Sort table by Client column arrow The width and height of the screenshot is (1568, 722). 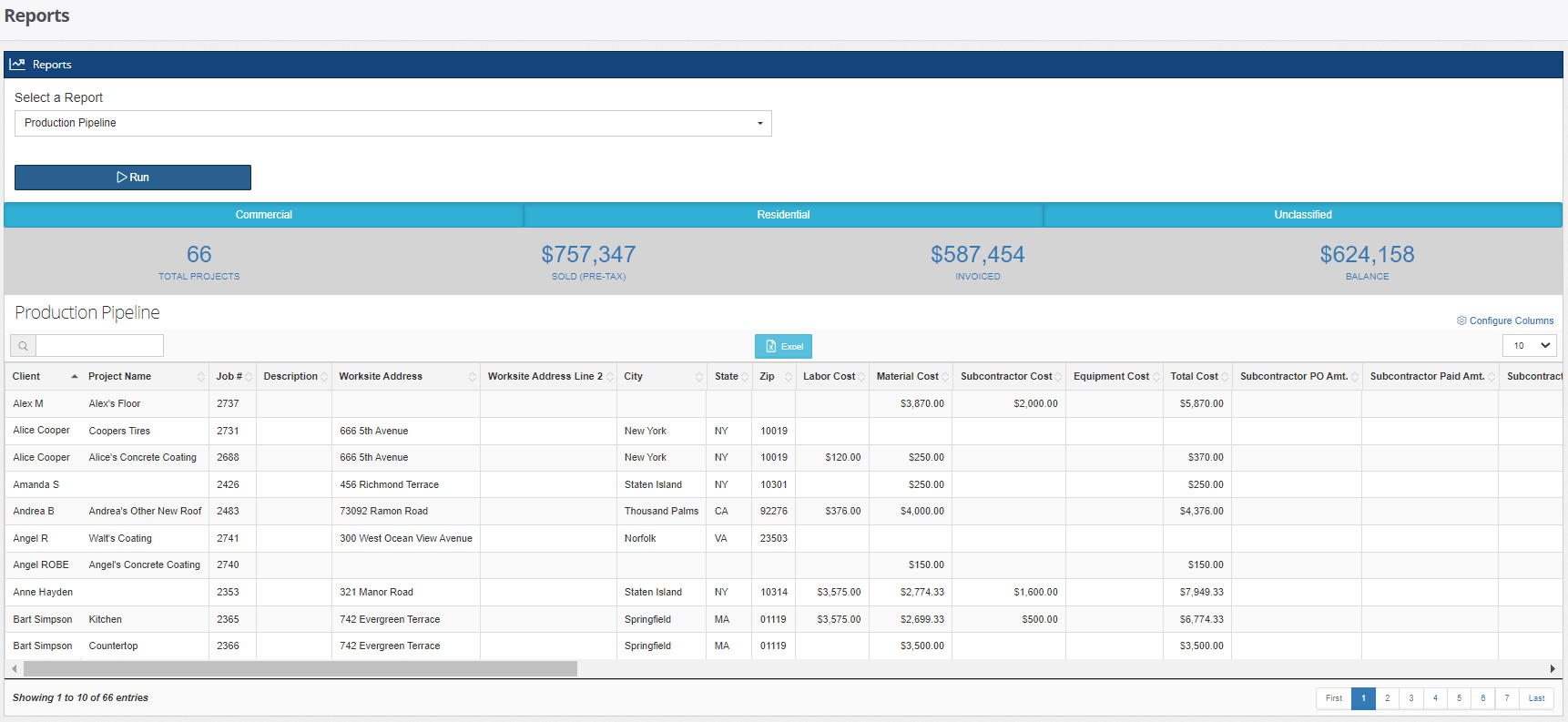click(x=75, y=377)
